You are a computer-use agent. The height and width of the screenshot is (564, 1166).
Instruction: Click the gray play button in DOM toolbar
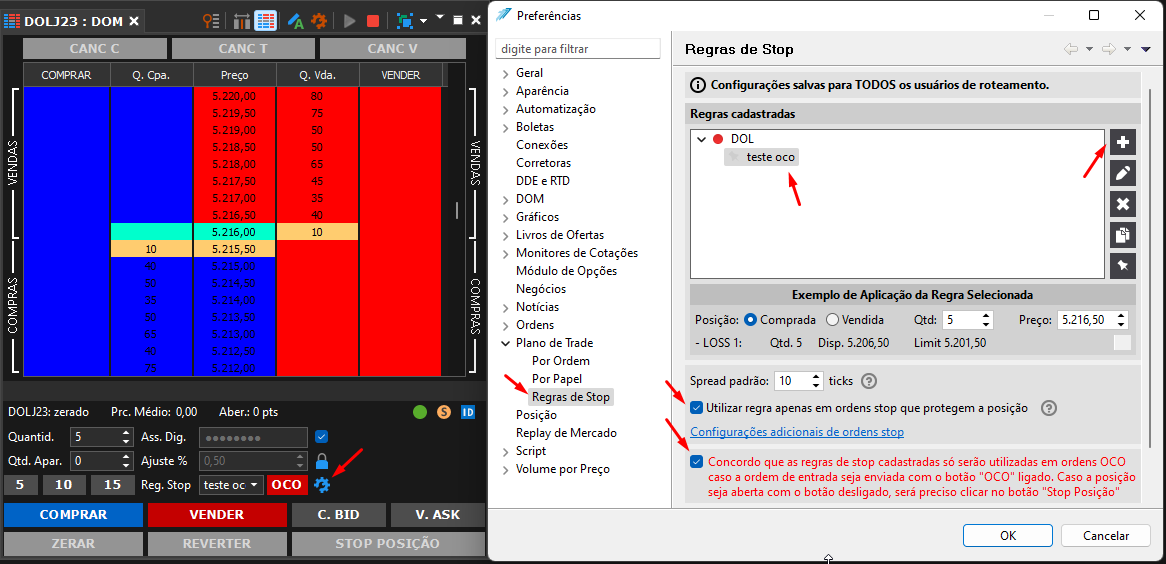pyautogui.click(x=350, y=22)
